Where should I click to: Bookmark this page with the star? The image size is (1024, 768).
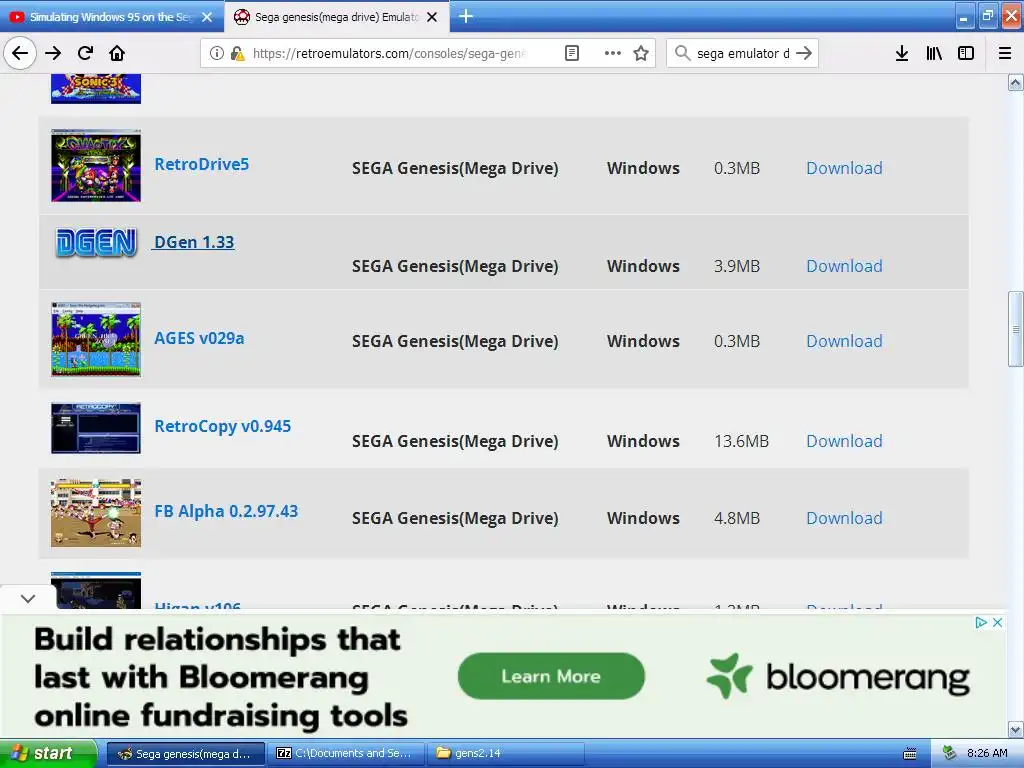[x=641, y=53]
